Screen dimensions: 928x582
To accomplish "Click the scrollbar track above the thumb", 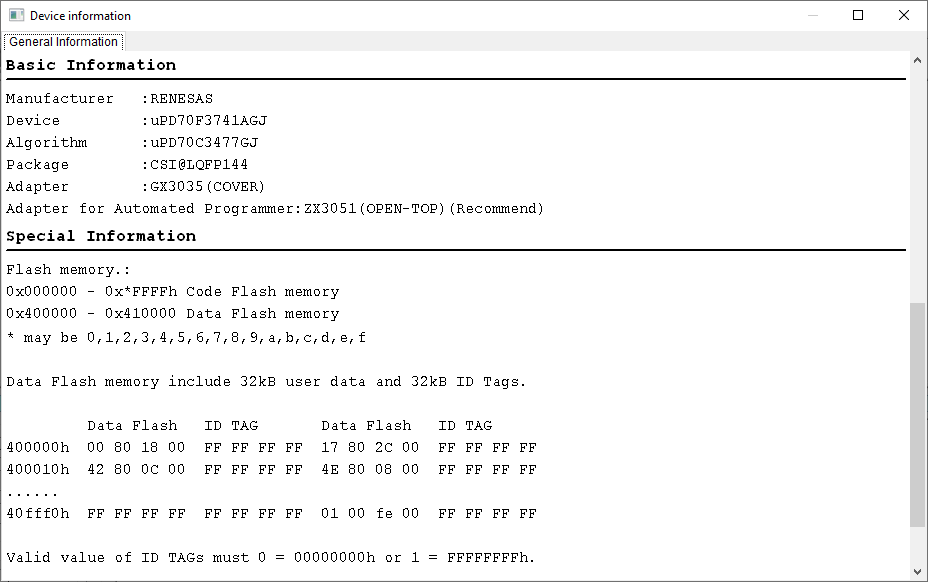I will coord(917,185).
